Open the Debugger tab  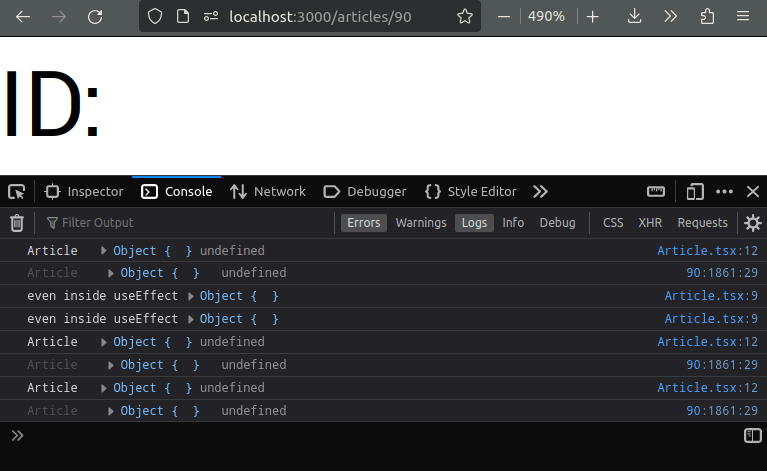tap(365, 192)
